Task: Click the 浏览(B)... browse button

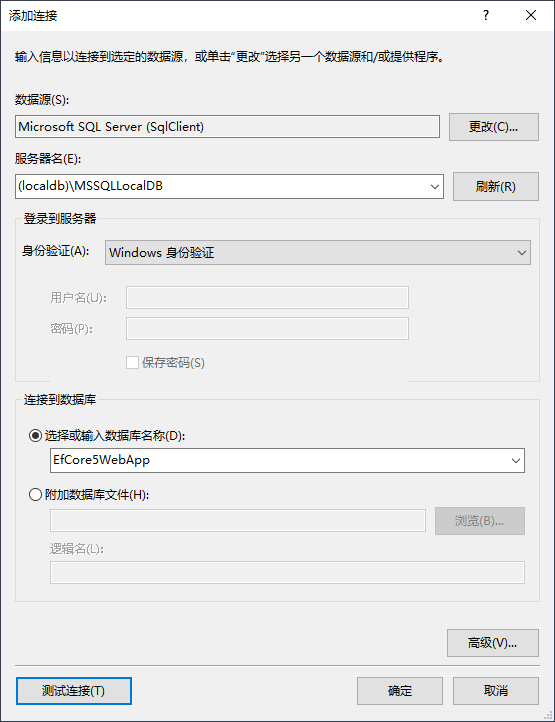Action: [479, 521]
